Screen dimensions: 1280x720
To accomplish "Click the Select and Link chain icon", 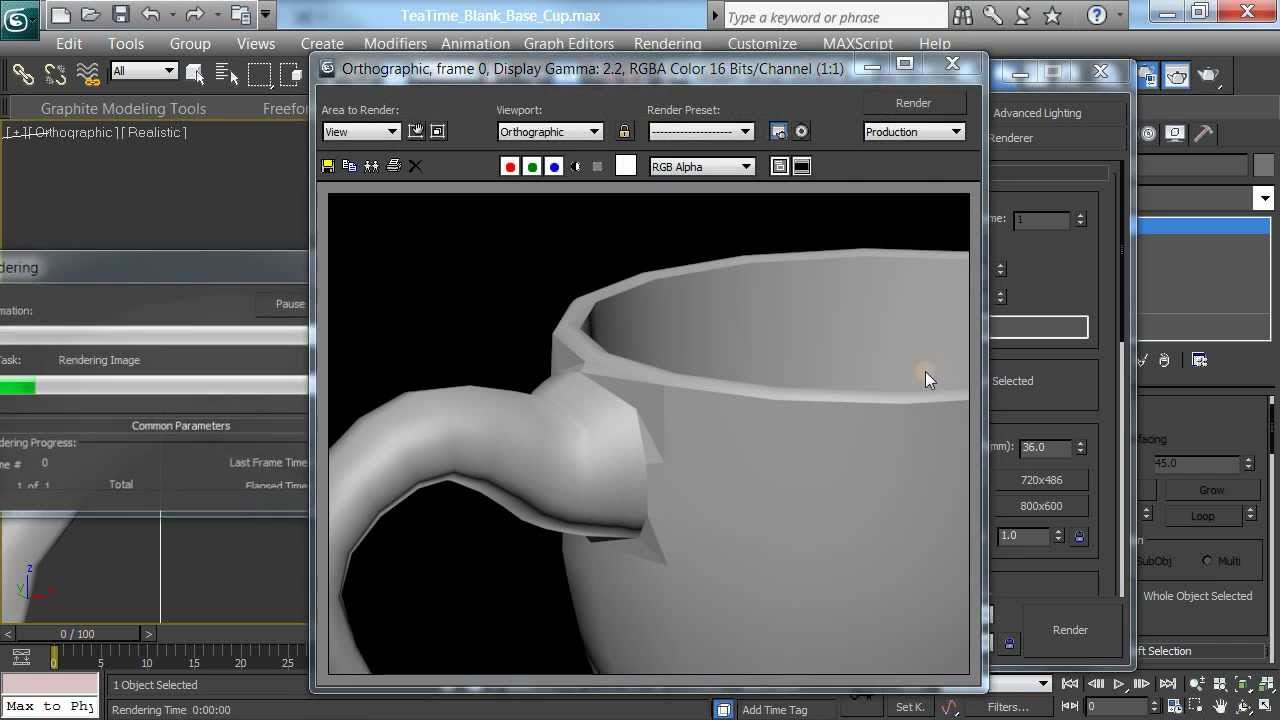I will point(23,74).
